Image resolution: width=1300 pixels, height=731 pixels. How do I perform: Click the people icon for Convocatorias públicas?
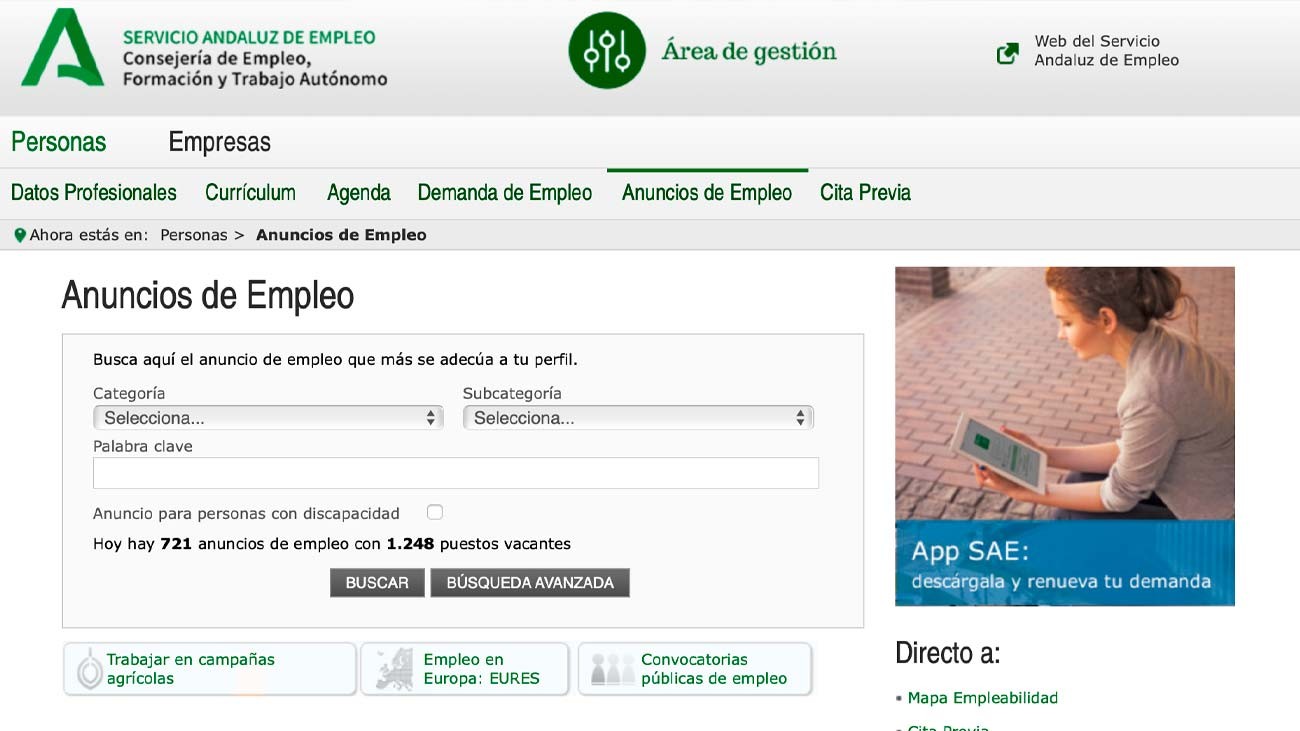click(612, 669)
